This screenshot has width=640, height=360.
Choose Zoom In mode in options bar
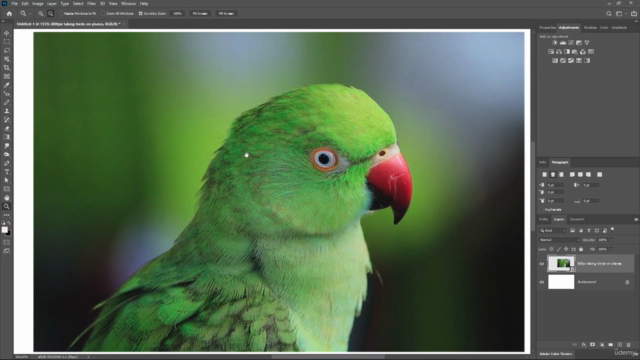tap(41, 13)
